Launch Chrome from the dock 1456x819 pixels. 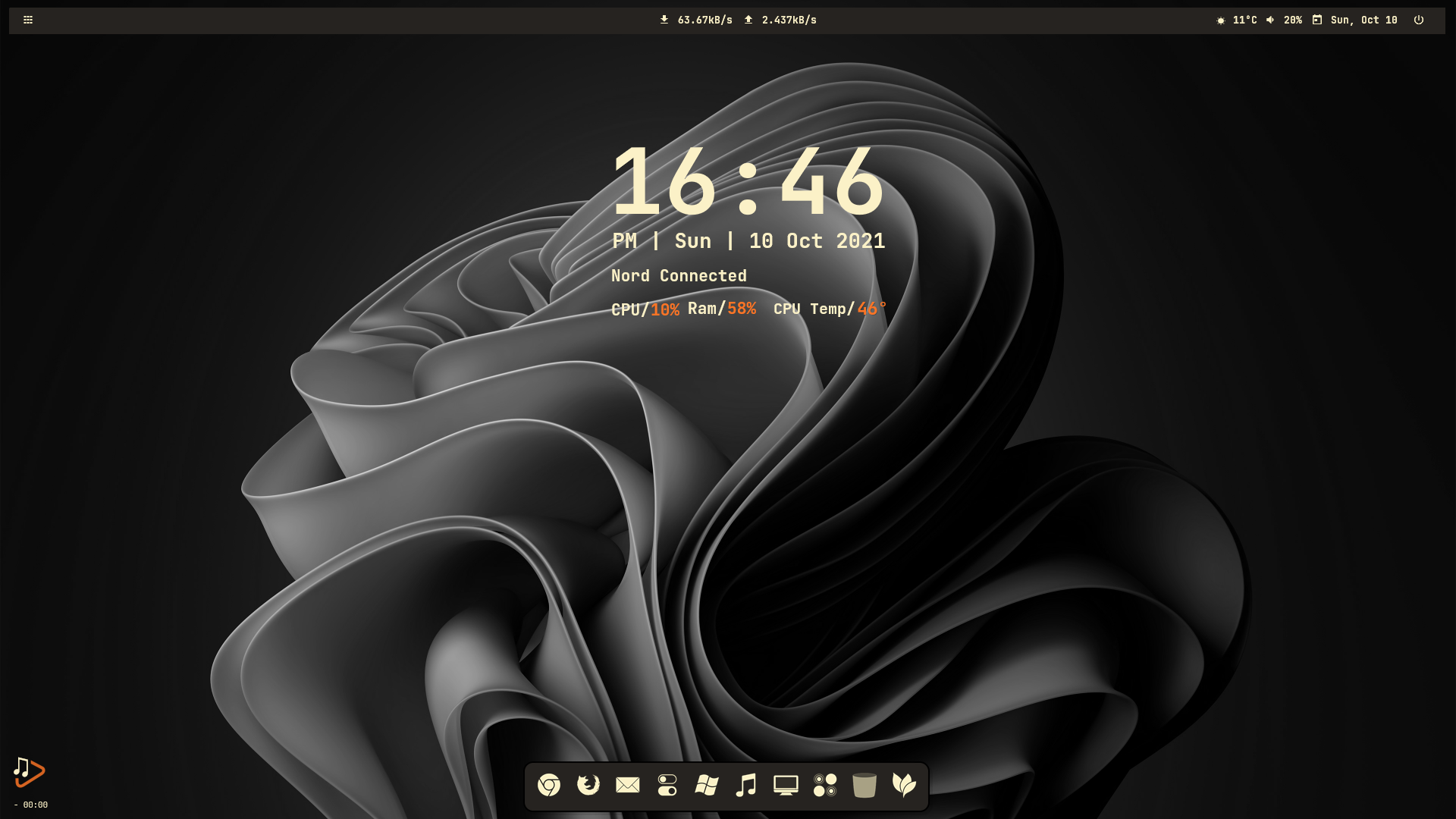[x=549, y=785]
